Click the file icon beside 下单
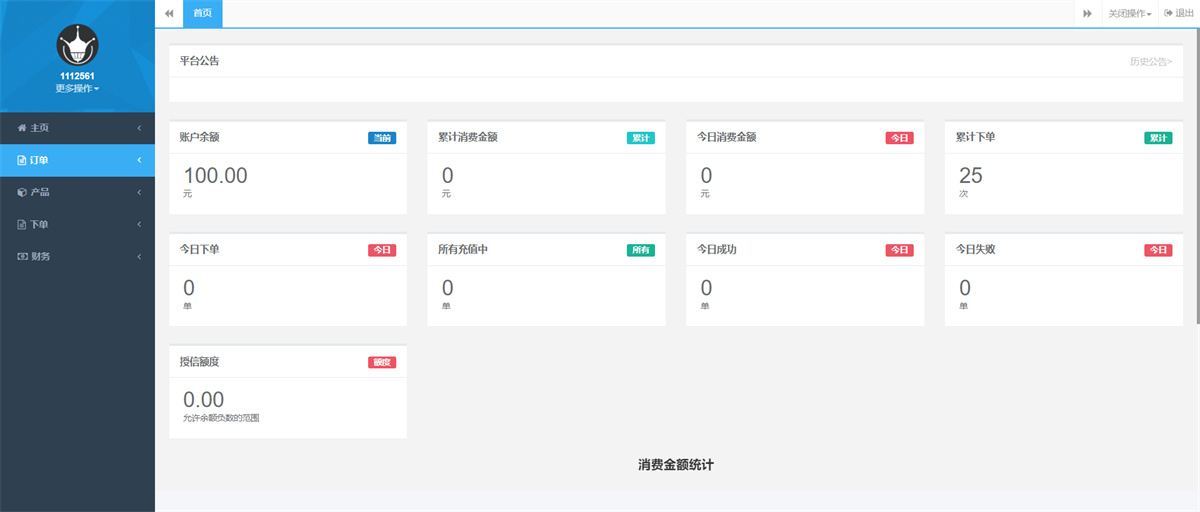The height and width of the screenshot is (512, 1200). (22, 224)
